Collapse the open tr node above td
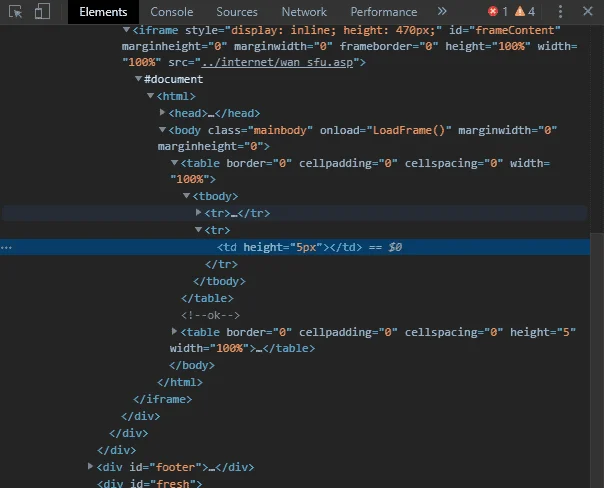This screenshot has height=488, width=604. (x=198, y=230)
